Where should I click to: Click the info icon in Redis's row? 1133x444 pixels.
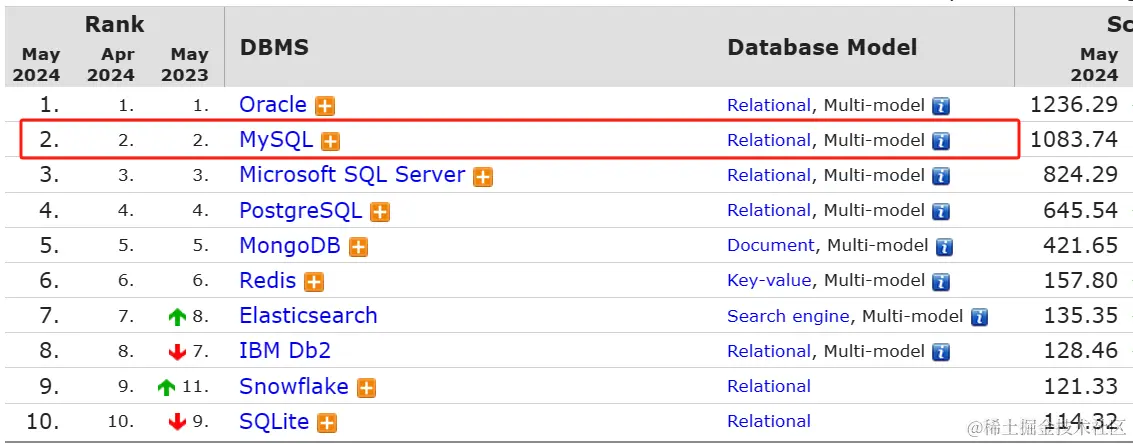941,282
